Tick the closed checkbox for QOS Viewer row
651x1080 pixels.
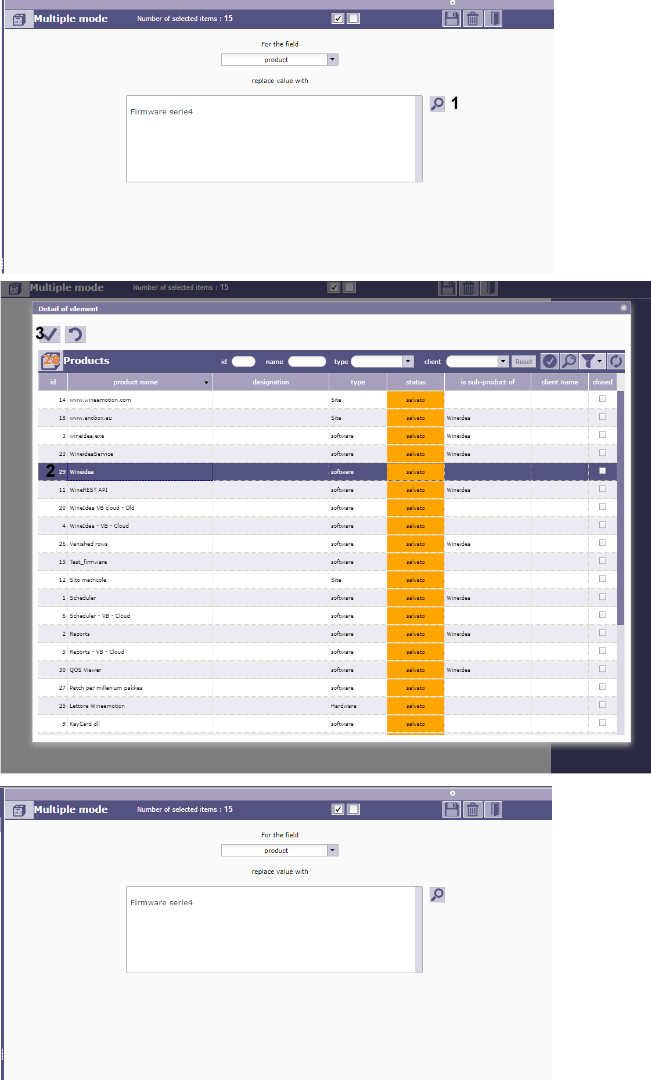603,668
